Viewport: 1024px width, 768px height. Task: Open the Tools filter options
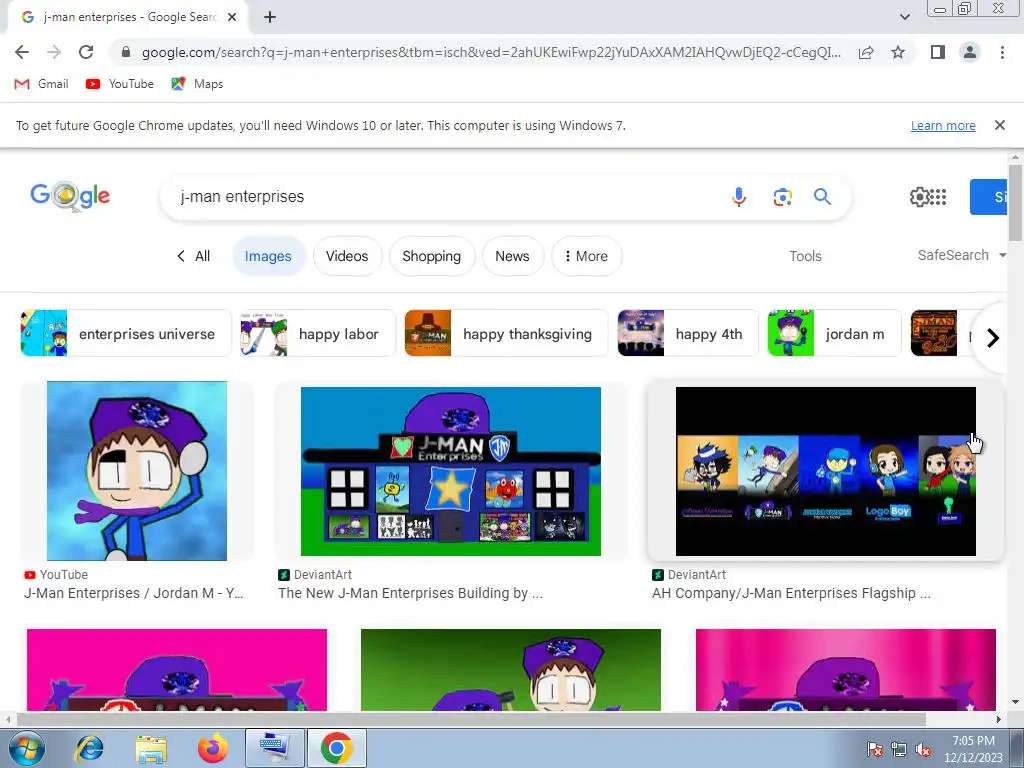[x=805, y=256]
